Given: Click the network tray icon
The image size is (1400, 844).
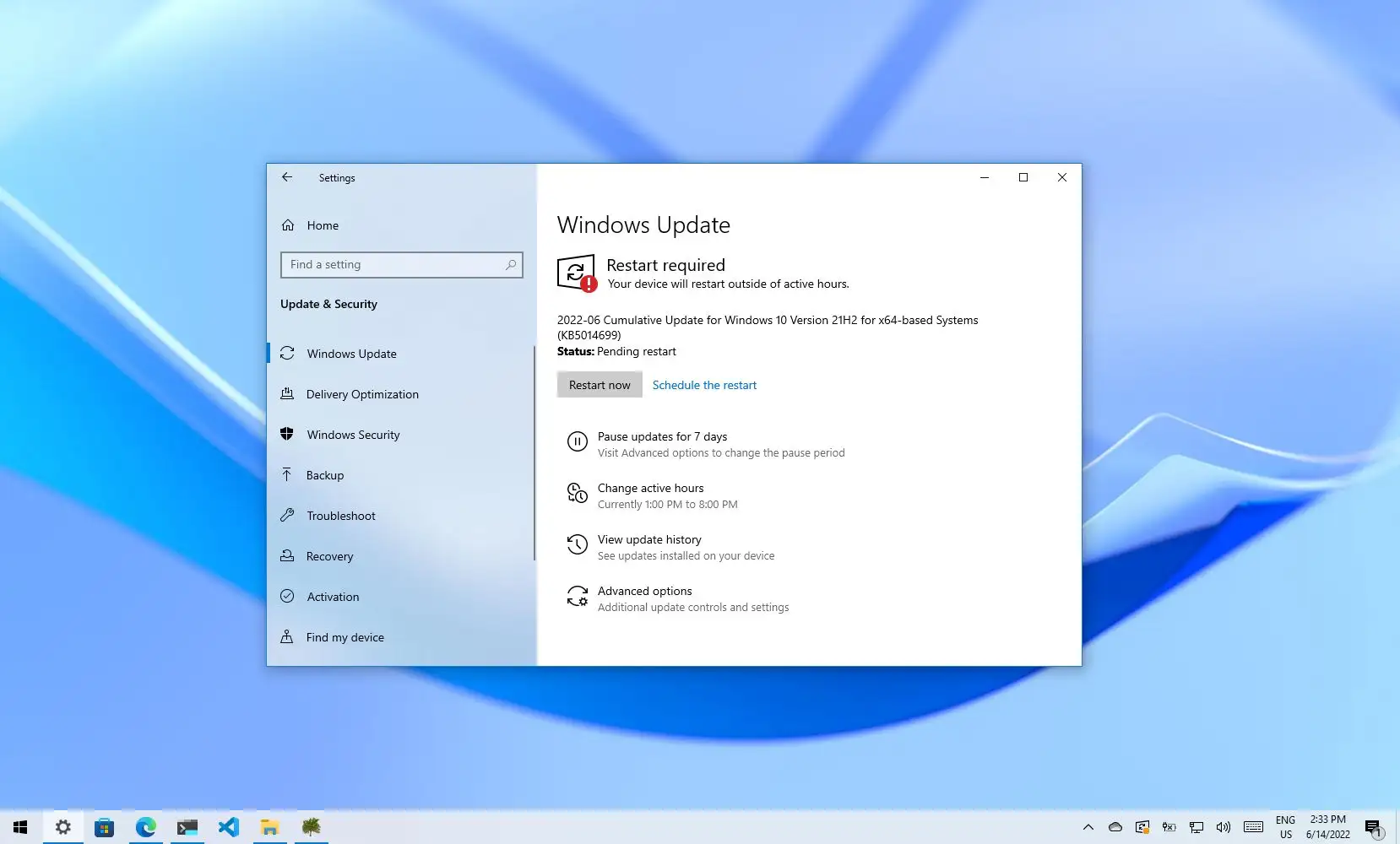Looking at the screenshot, I should point(1197,827).
